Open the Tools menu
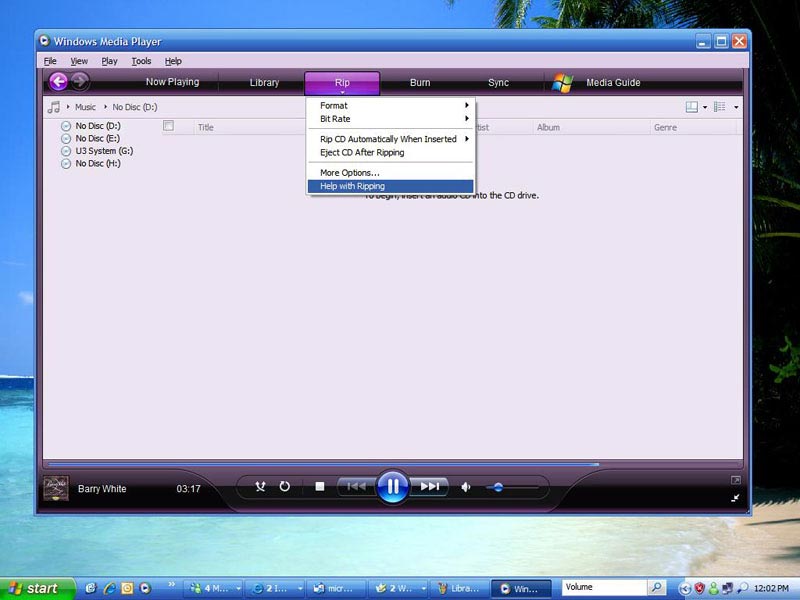 (141, 61)
